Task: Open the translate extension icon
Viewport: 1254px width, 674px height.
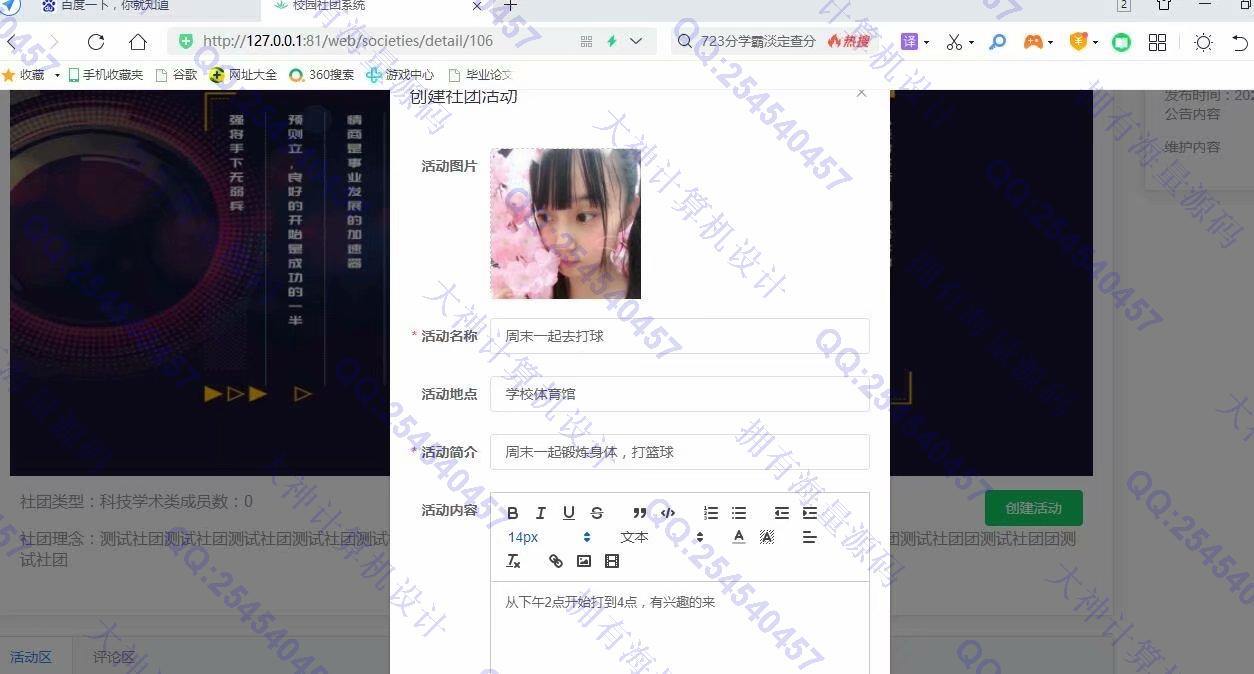Action: pyautogui.click(x=909, y=42)
